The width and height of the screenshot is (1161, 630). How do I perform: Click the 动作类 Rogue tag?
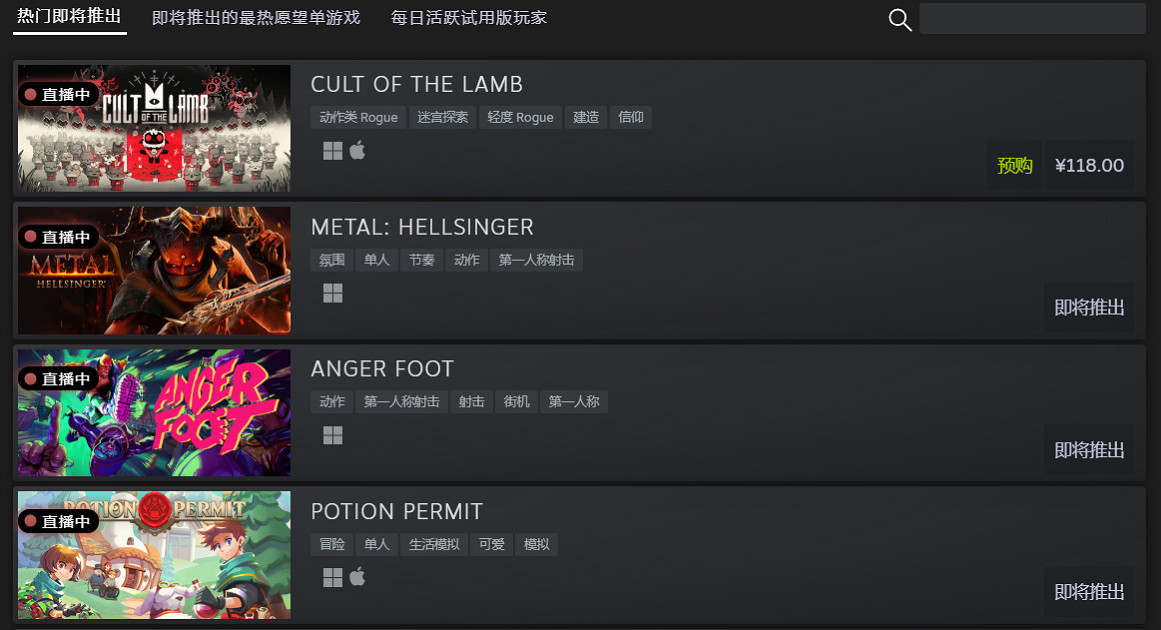point(358,117)
